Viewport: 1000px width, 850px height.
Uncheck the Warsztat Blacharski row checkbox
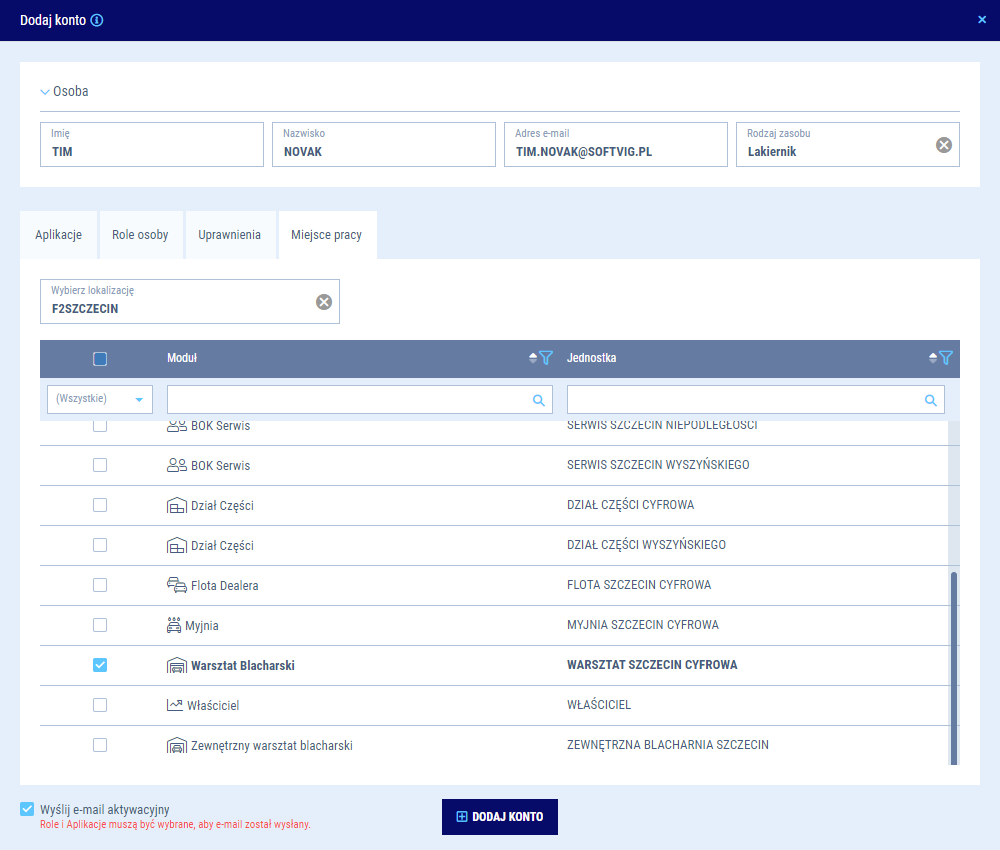[100, 665]
